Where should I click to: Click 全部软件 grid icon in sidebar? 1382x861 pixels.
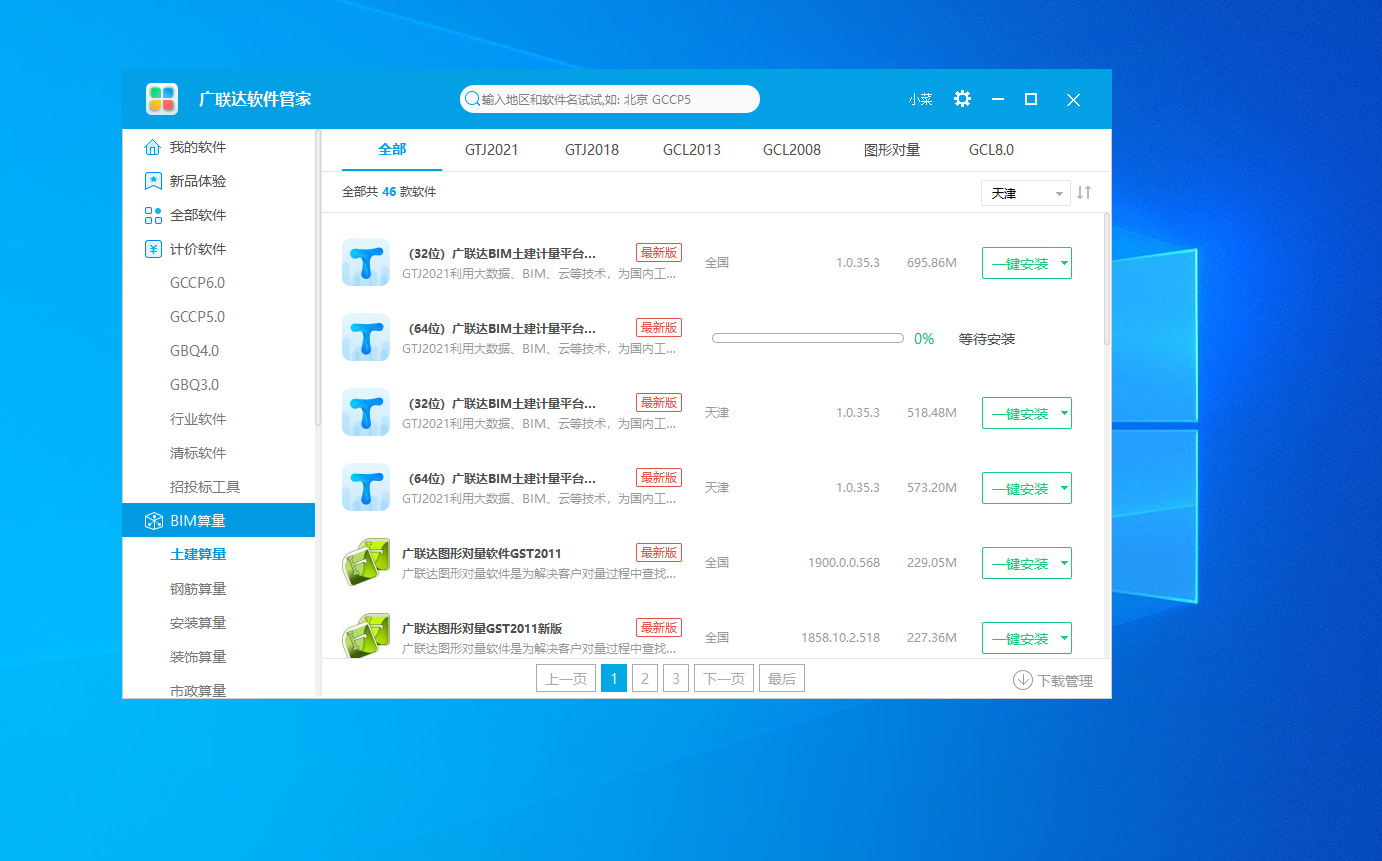(x=152, y=215)
